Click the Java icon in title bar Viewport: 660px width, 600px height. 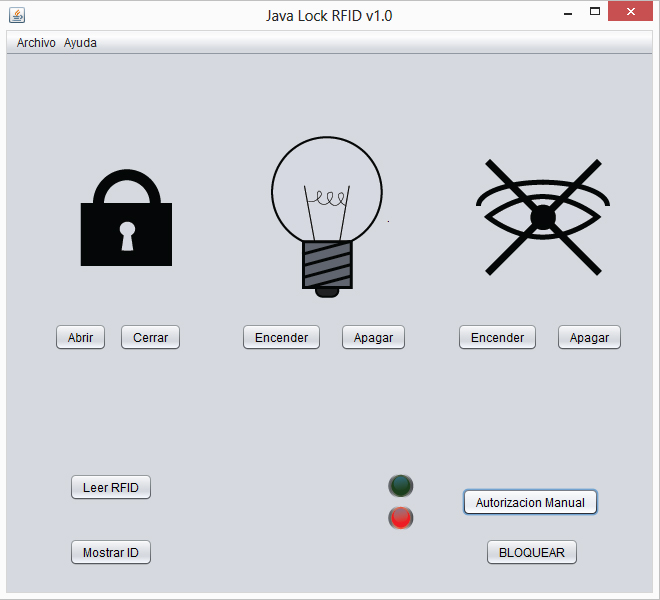click(17, 15)
